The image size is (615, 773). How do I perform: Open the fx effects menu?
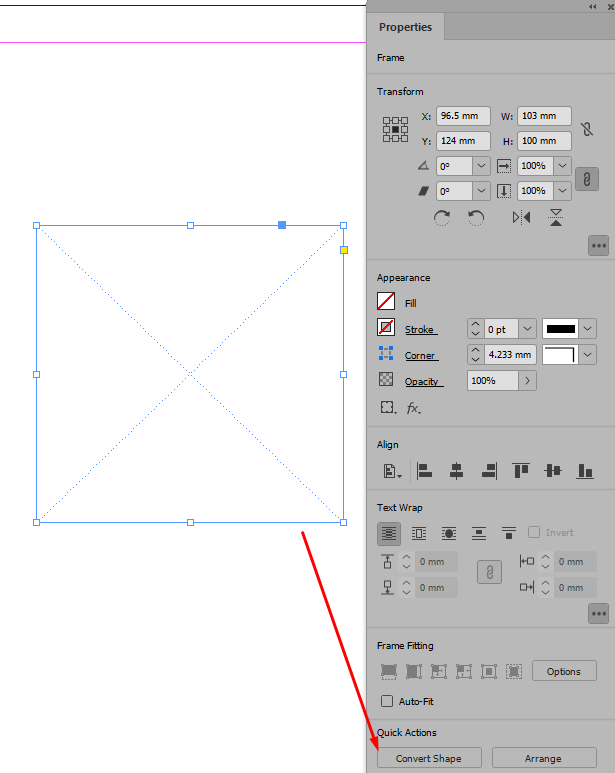[413, 408]
